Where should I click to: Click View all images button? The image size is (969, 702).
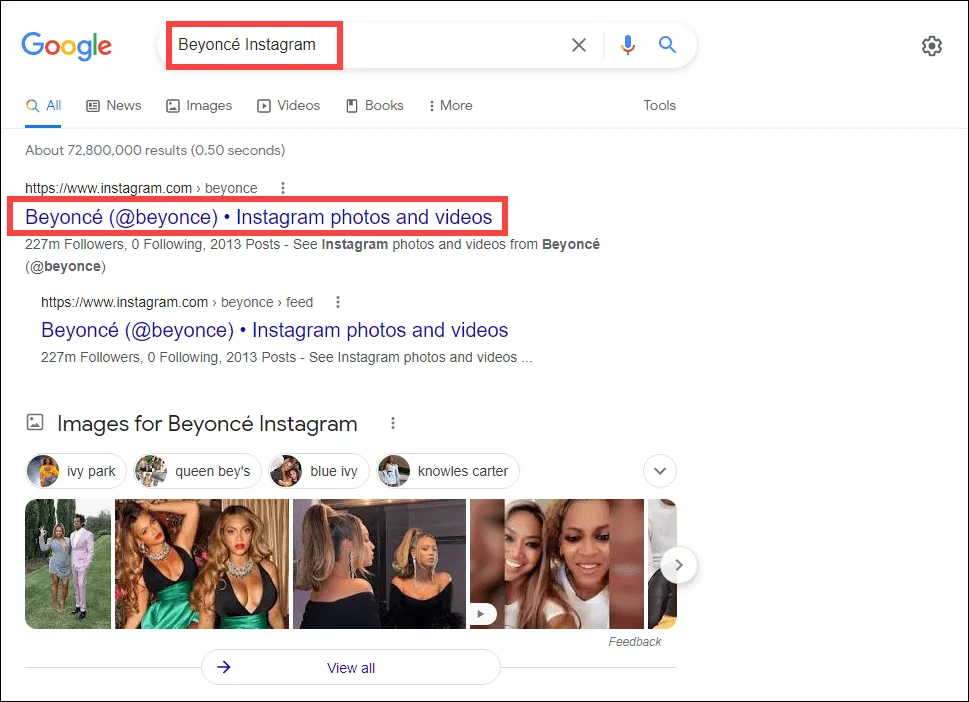[350, 667]
